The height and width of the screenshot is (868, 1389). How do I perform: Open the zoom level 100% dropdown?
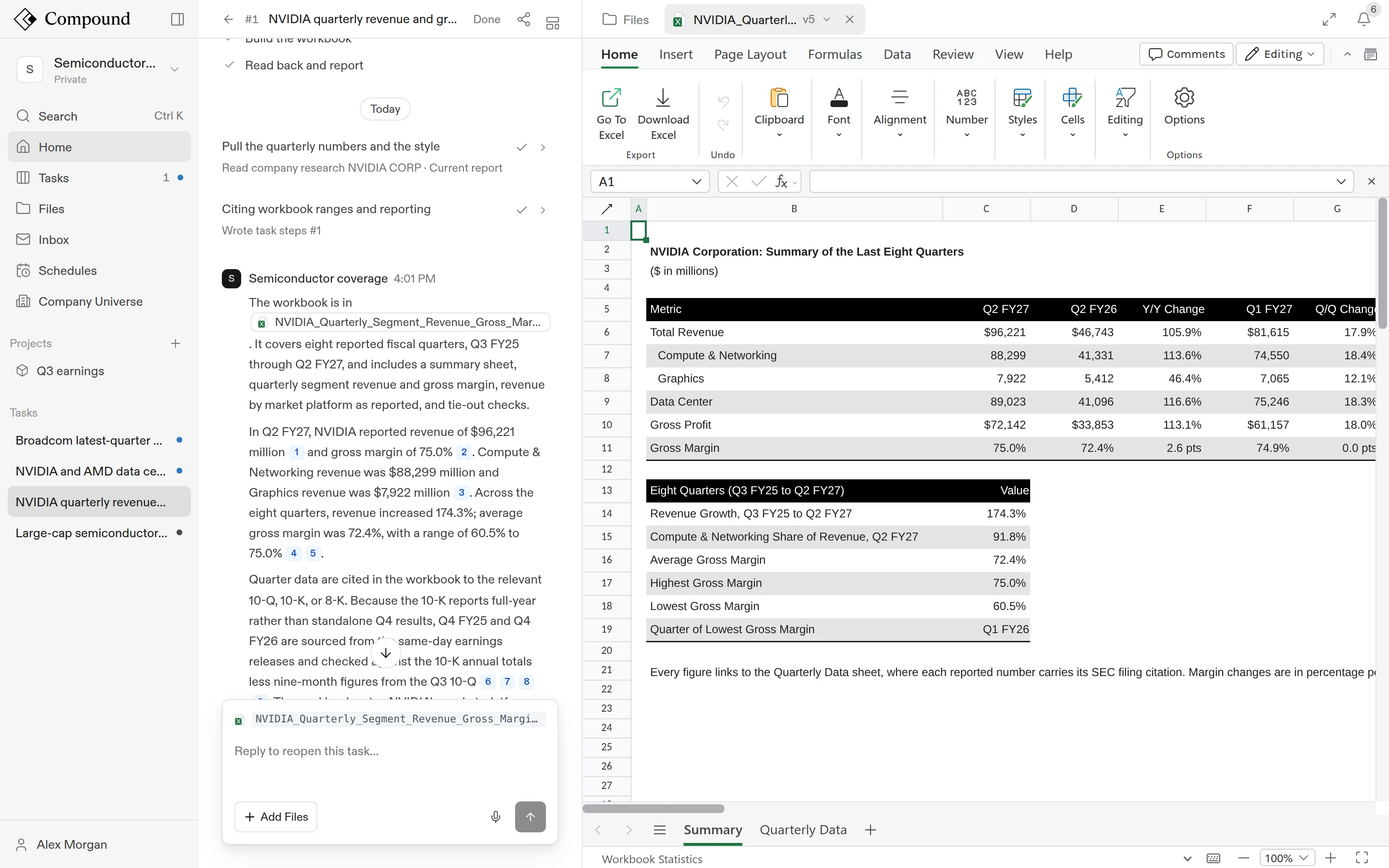[1287, 858]
